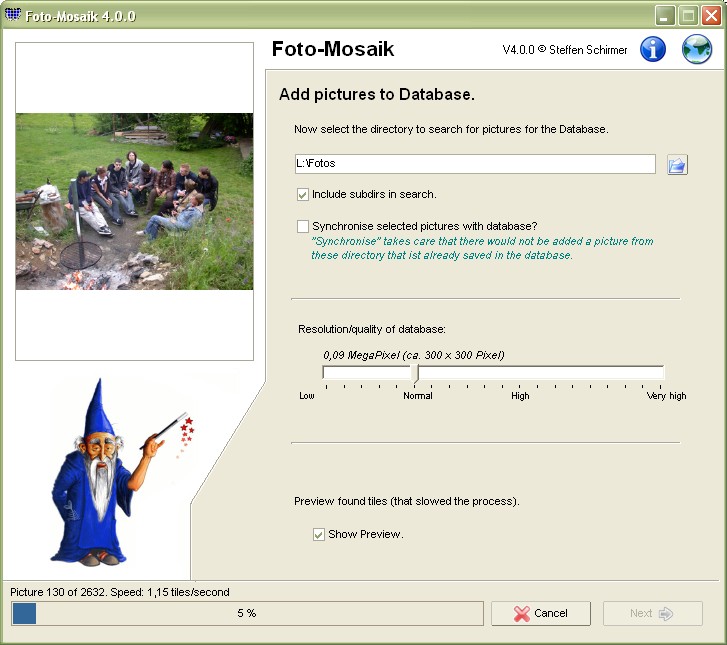Click the green Synchronise explanation text

point(482,248)
